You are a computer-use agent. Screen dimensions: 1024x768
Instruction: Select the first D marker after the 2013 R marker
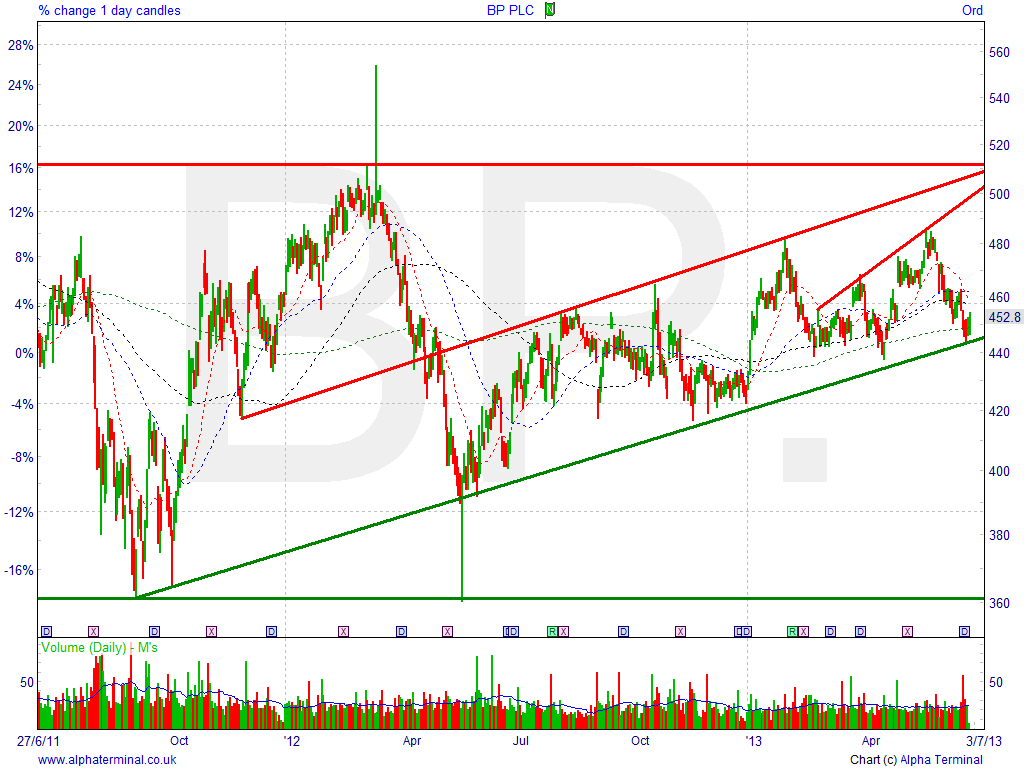click(831, 632)
